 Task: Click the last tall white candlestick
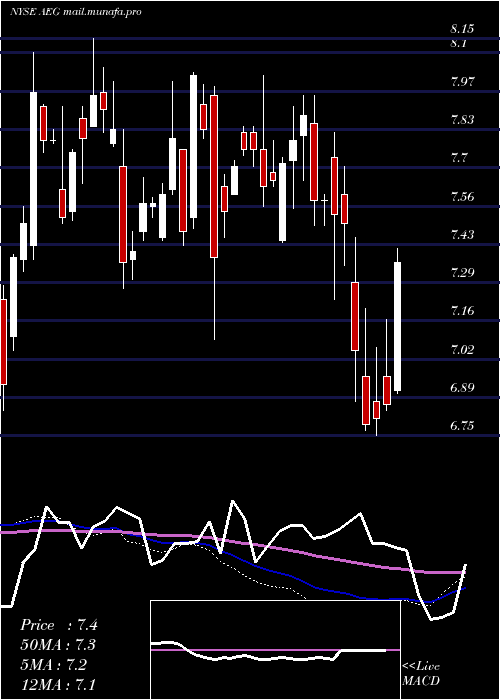pos(397,326)
